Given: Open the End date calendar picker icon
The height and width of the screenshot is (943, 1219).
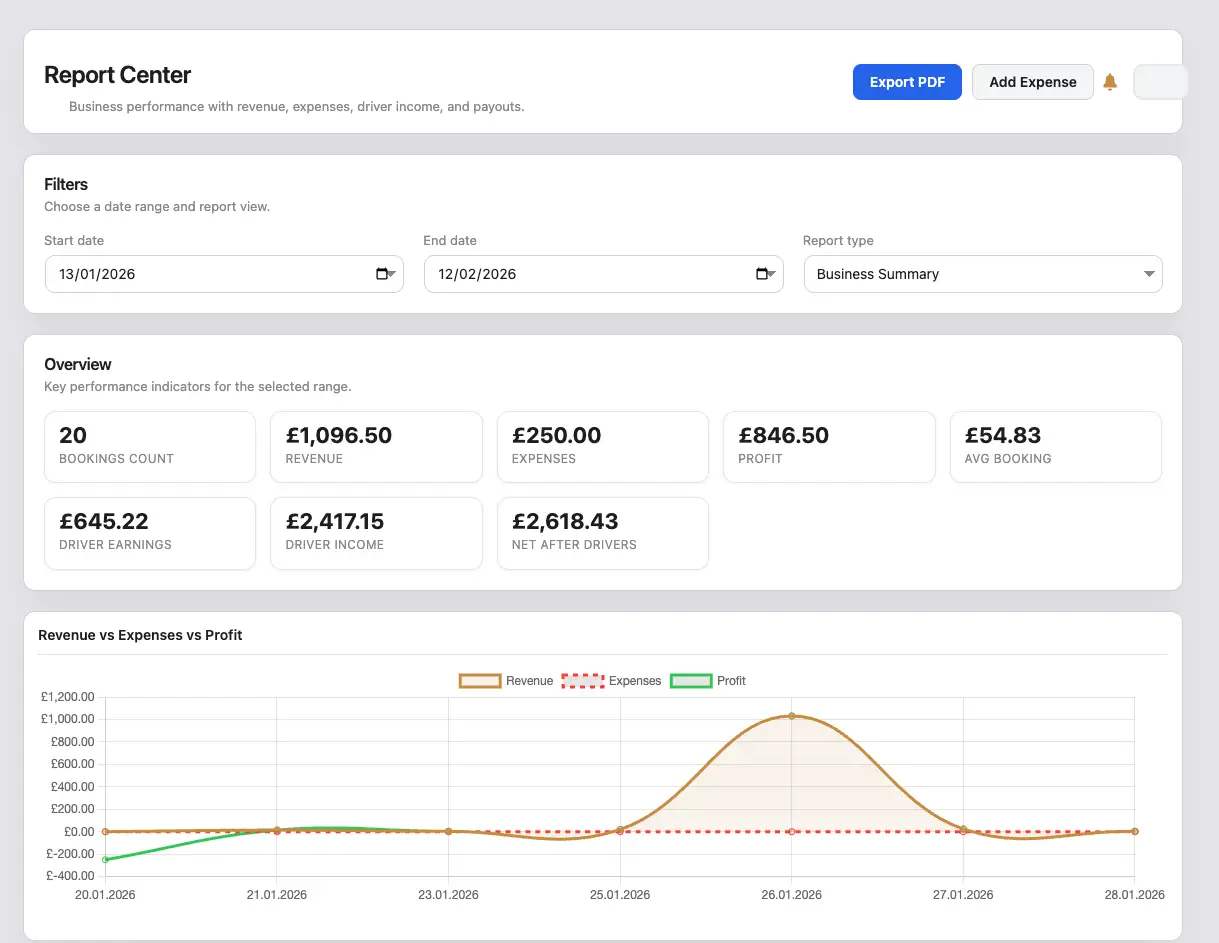Looking at the screenshot, I should tap(762, 274).
